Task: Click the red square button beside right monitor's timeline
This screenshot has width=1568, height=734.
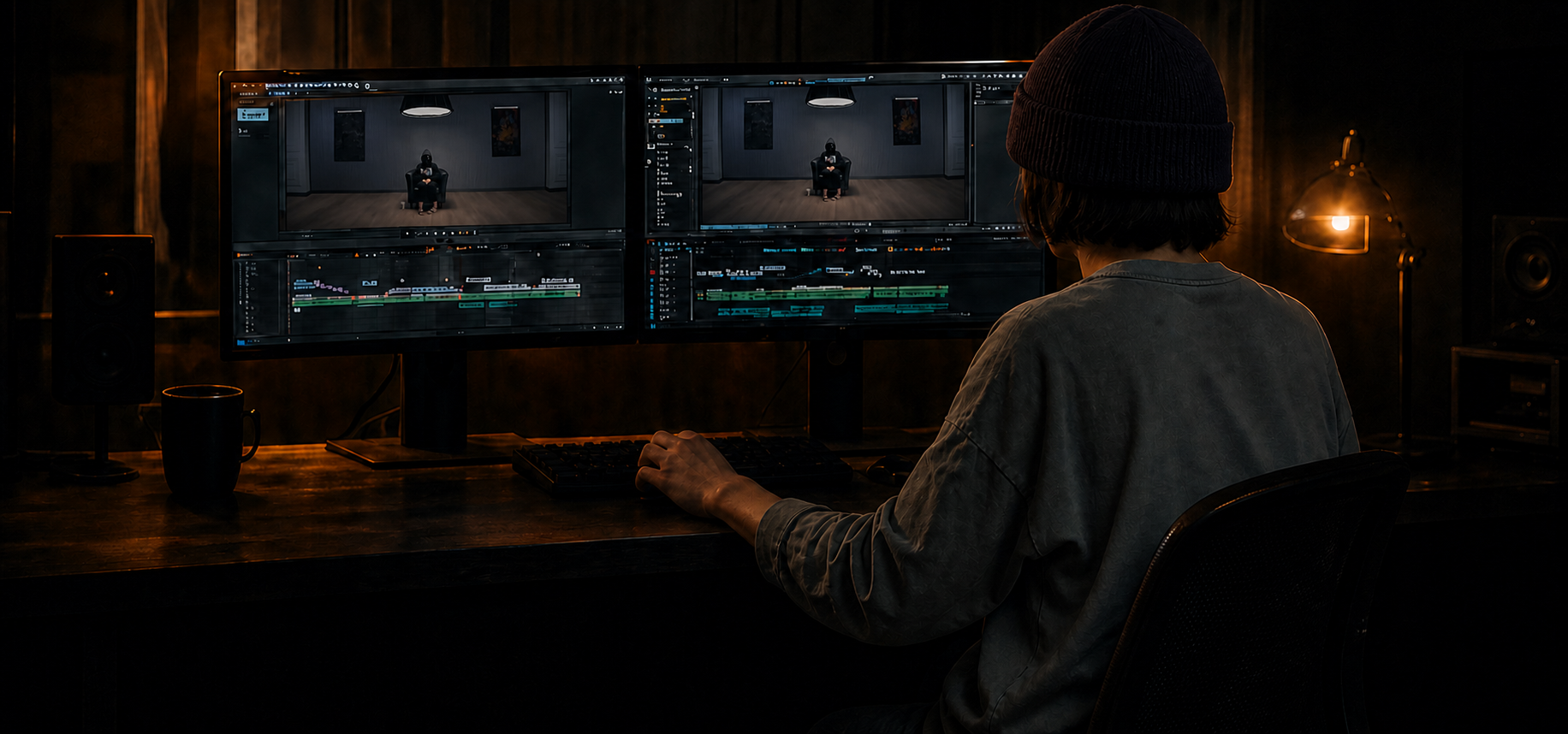Action: pyautogui.click(x=652, y=272)
